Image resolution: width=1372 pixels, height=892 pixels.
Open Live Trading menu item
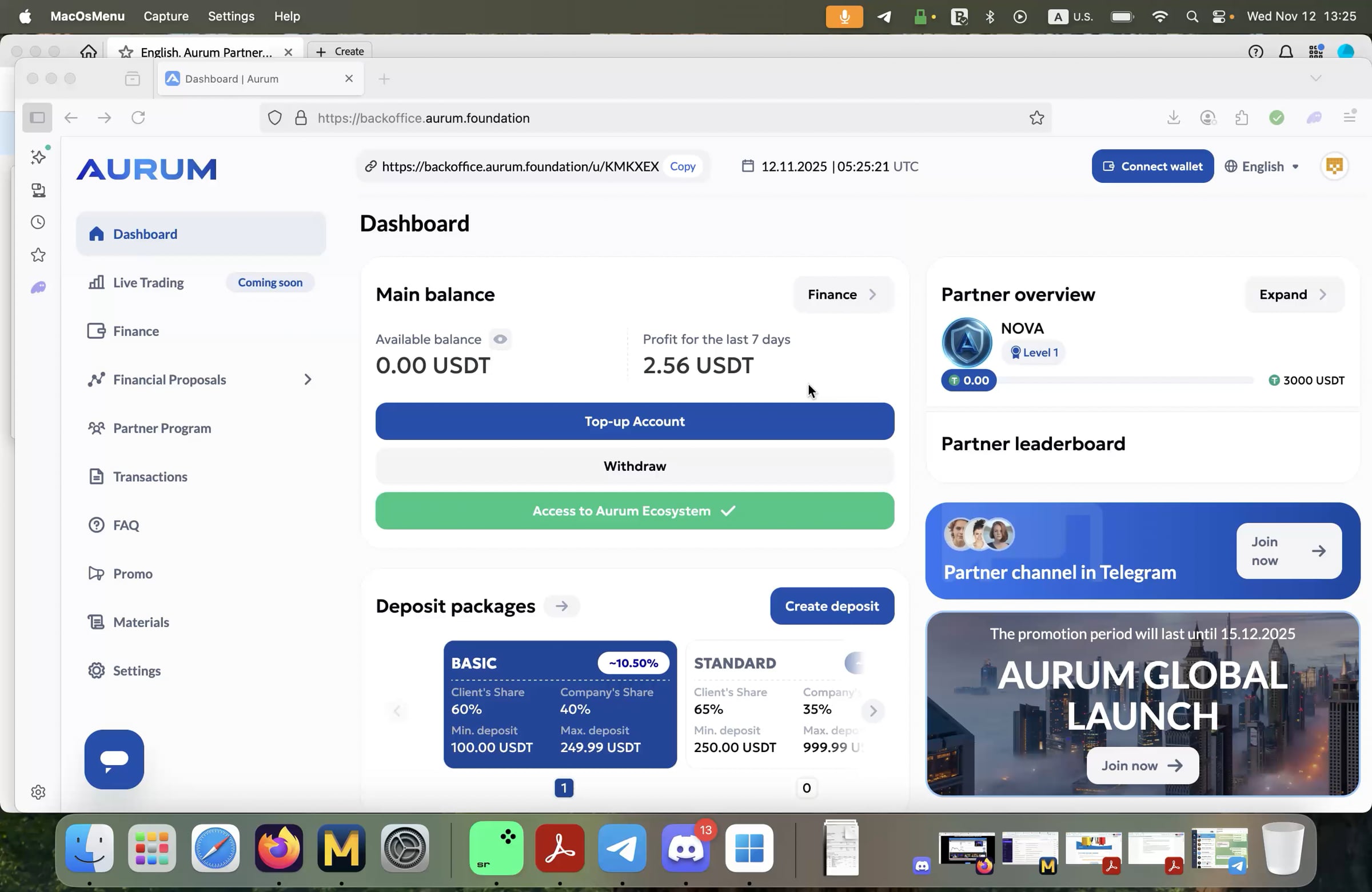(x=201, y=282)
